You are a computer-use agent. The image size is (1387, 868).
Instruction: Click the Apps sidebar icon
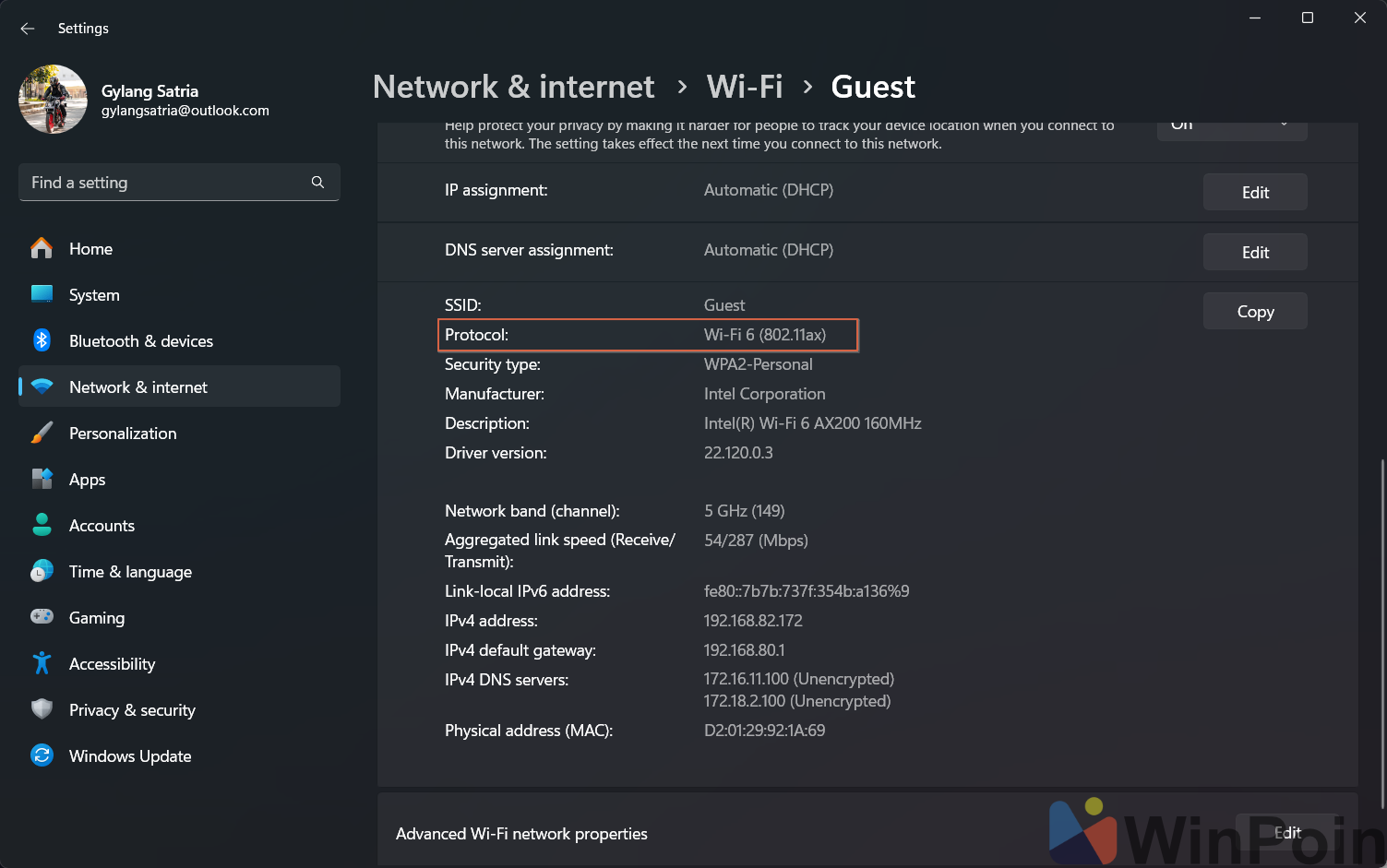pyautogui.click(x=42, y=479)
